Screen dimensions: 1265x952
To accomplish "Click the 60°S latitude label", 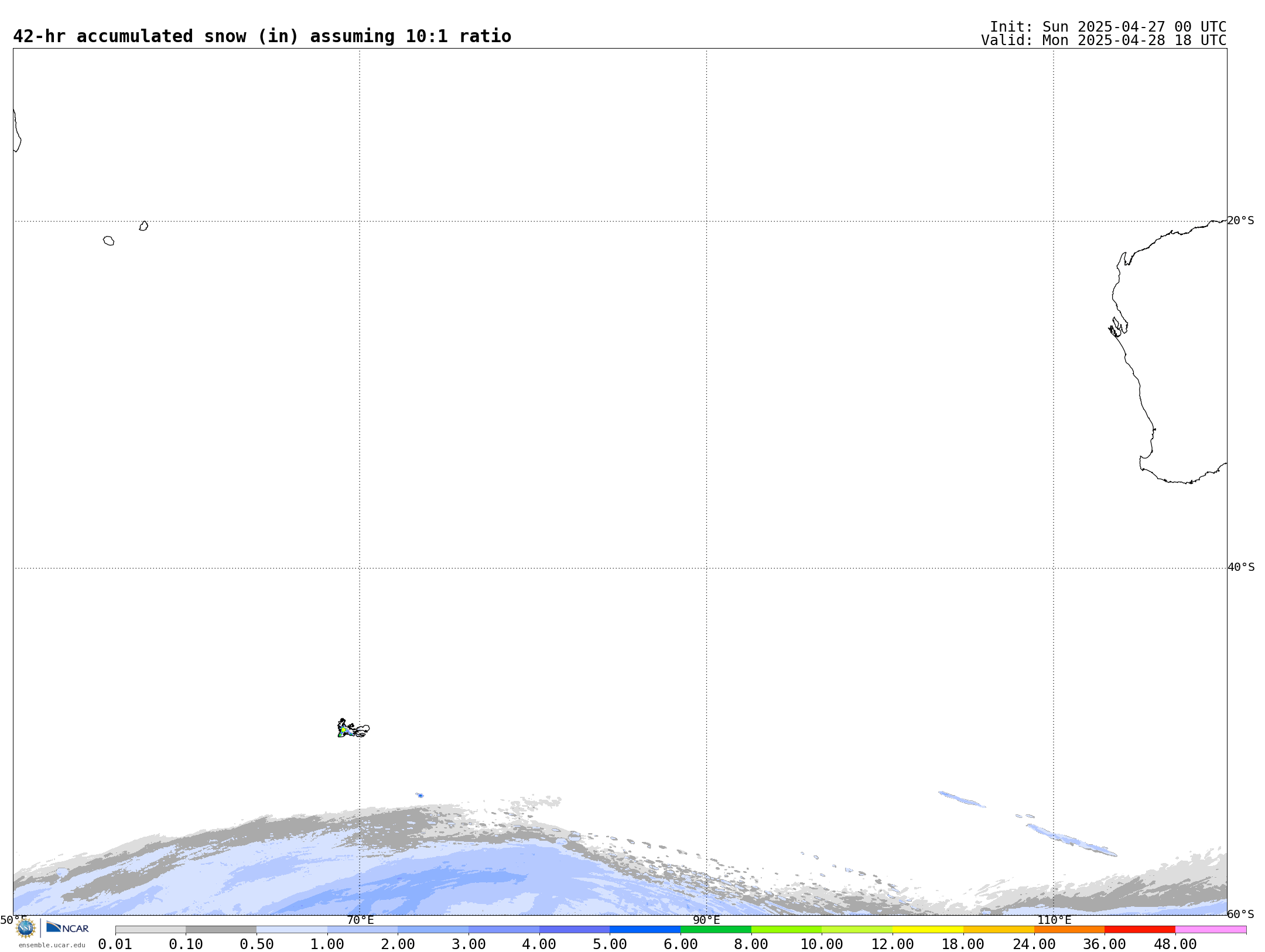I will [x=1240, y=914].
